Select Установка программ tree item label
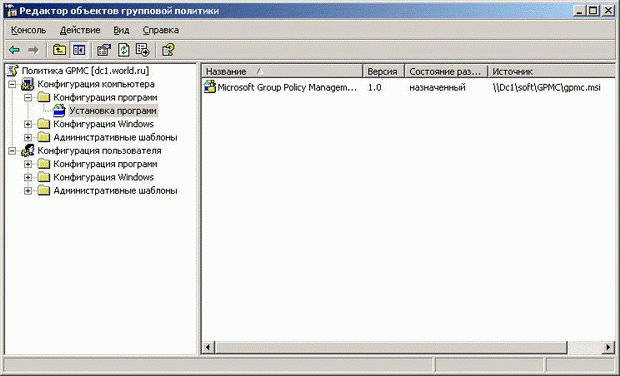 tap(113, 111)
